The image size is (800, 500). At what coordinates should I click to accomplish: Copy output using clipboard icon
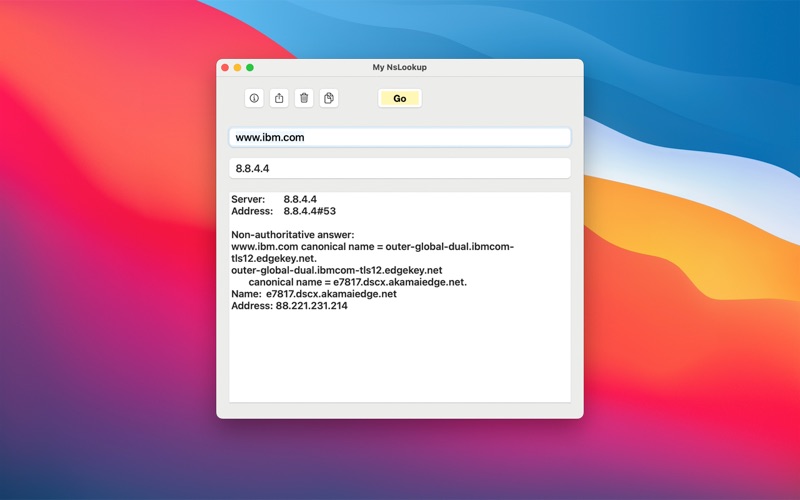click(x=329, y=98)
